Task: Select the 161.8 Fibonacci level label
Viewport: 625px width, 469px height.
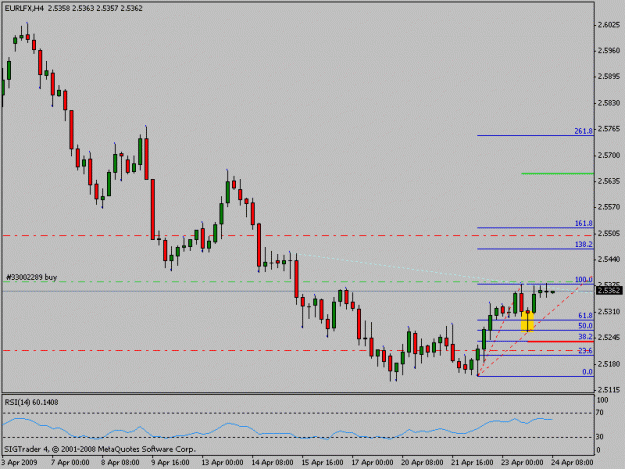Action: click(583, 223)
